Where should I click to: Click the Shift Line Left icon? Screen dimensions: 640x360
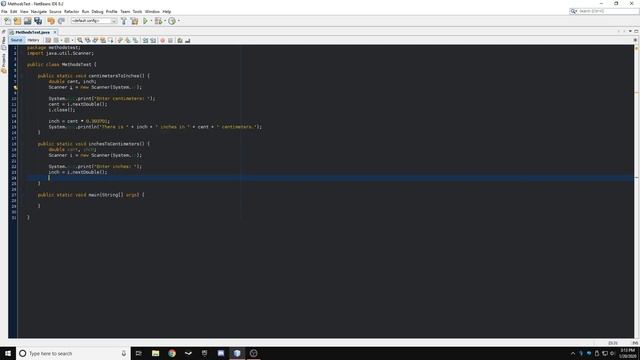click(x=145, y=40)
